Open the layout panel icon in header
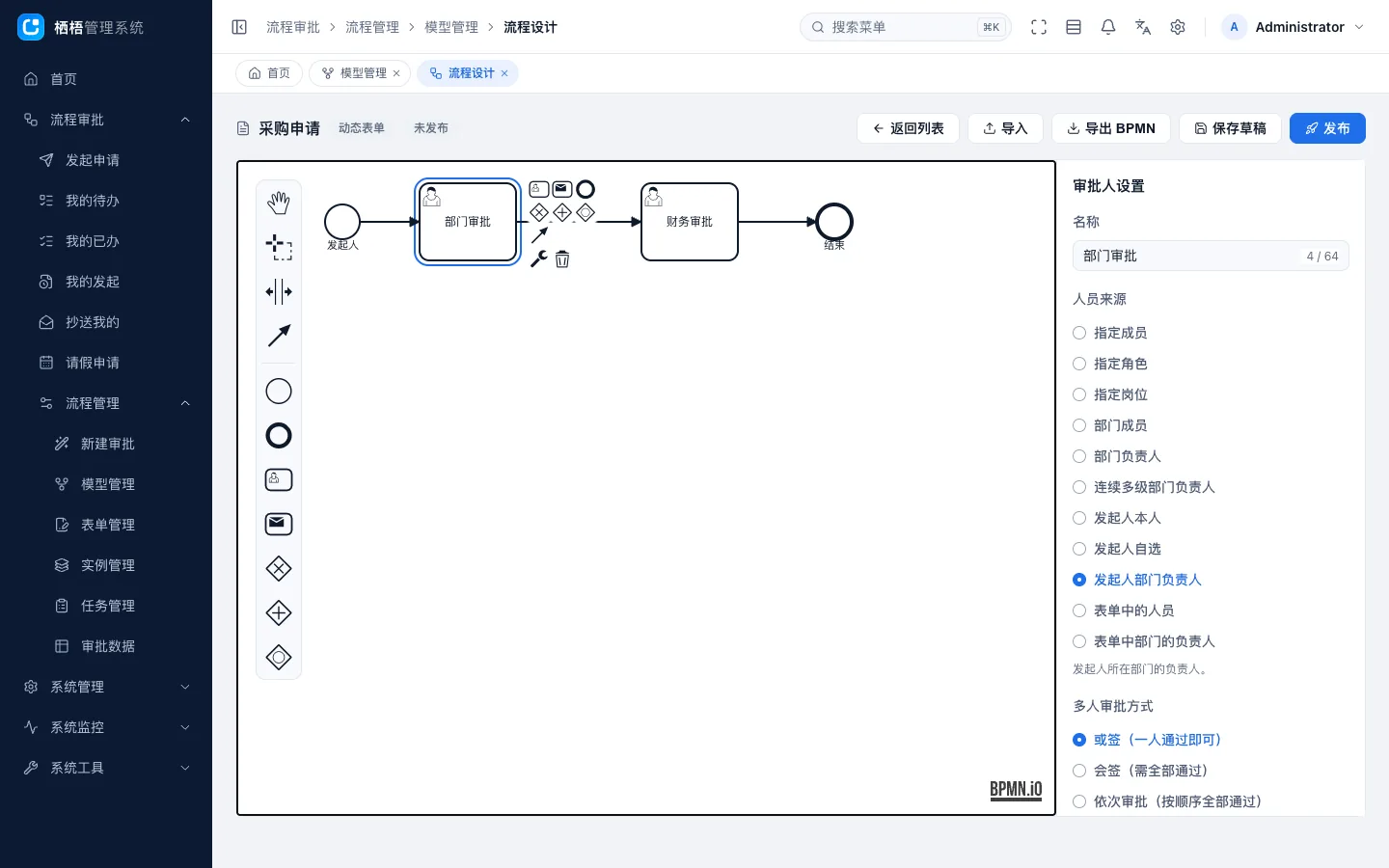The image size is (1389, 868). coord(1074,27)
